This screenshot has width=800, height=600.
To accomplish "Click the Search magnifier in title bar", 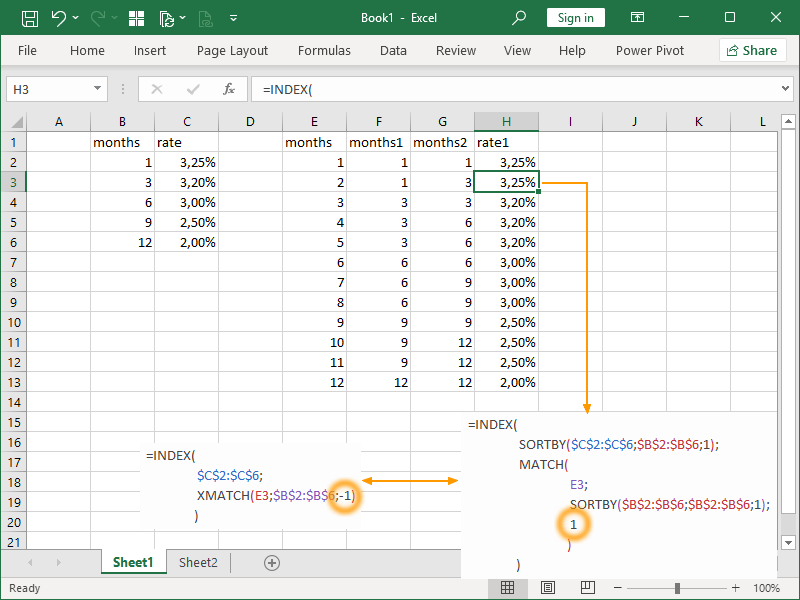I will (x=519, y=18).
